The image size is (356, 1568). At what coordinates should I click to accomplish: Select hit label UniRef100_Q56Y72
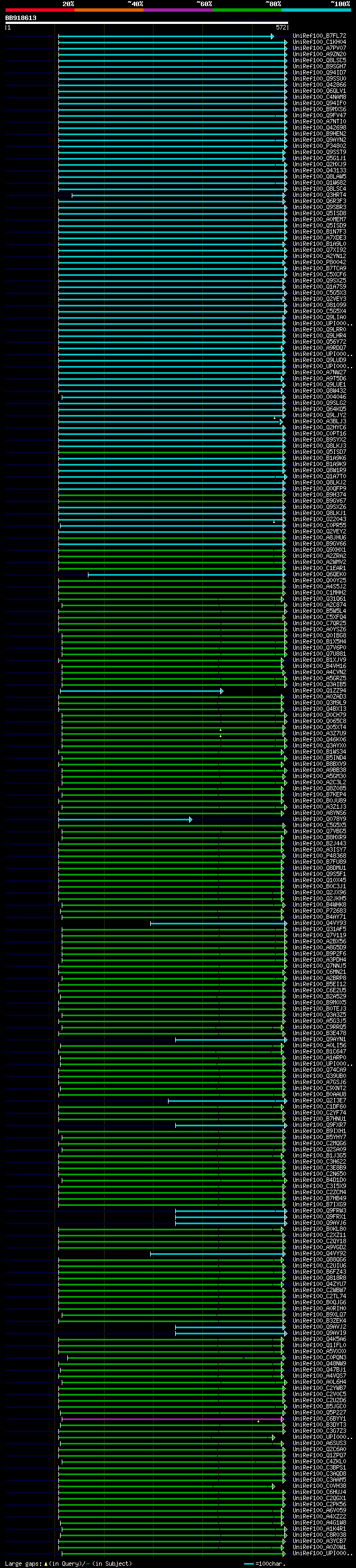[319, 342]
